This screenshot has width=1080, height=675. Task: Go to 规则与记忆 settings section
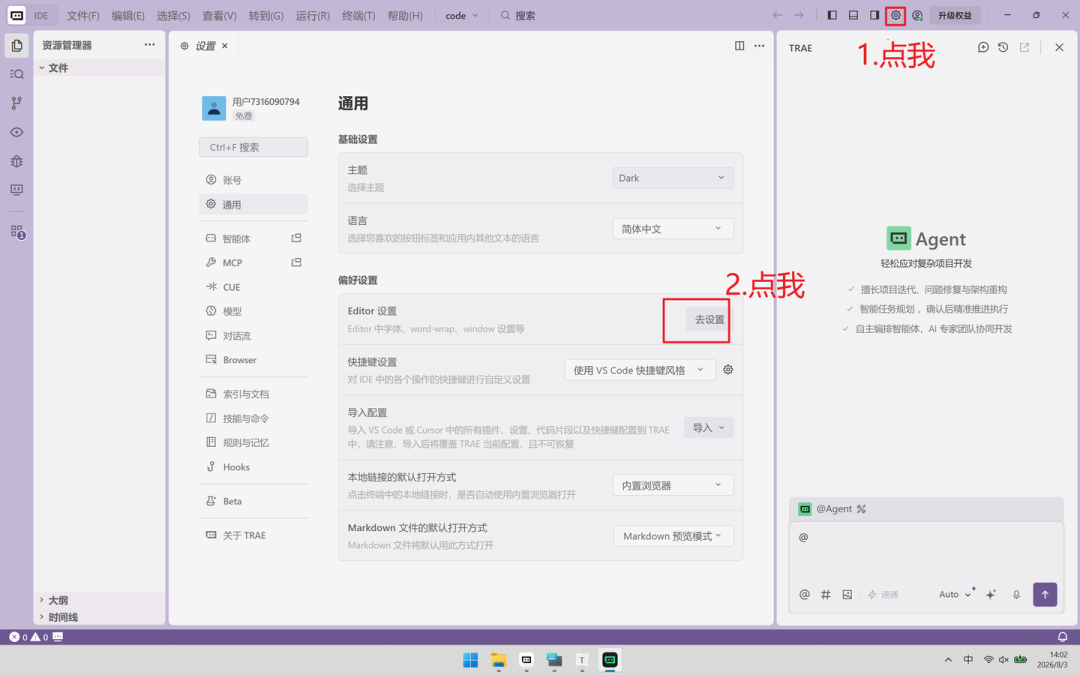pos(253,442)
